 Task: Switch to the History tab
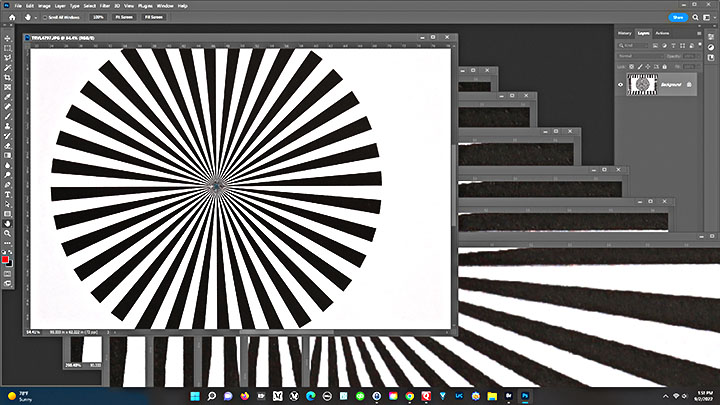tap(624, 33)
